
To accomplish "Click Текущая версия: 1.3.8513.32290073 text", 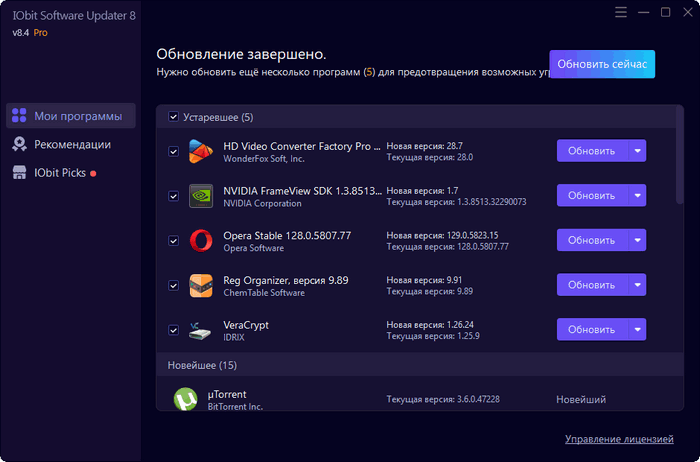I will tap(456, 202).
